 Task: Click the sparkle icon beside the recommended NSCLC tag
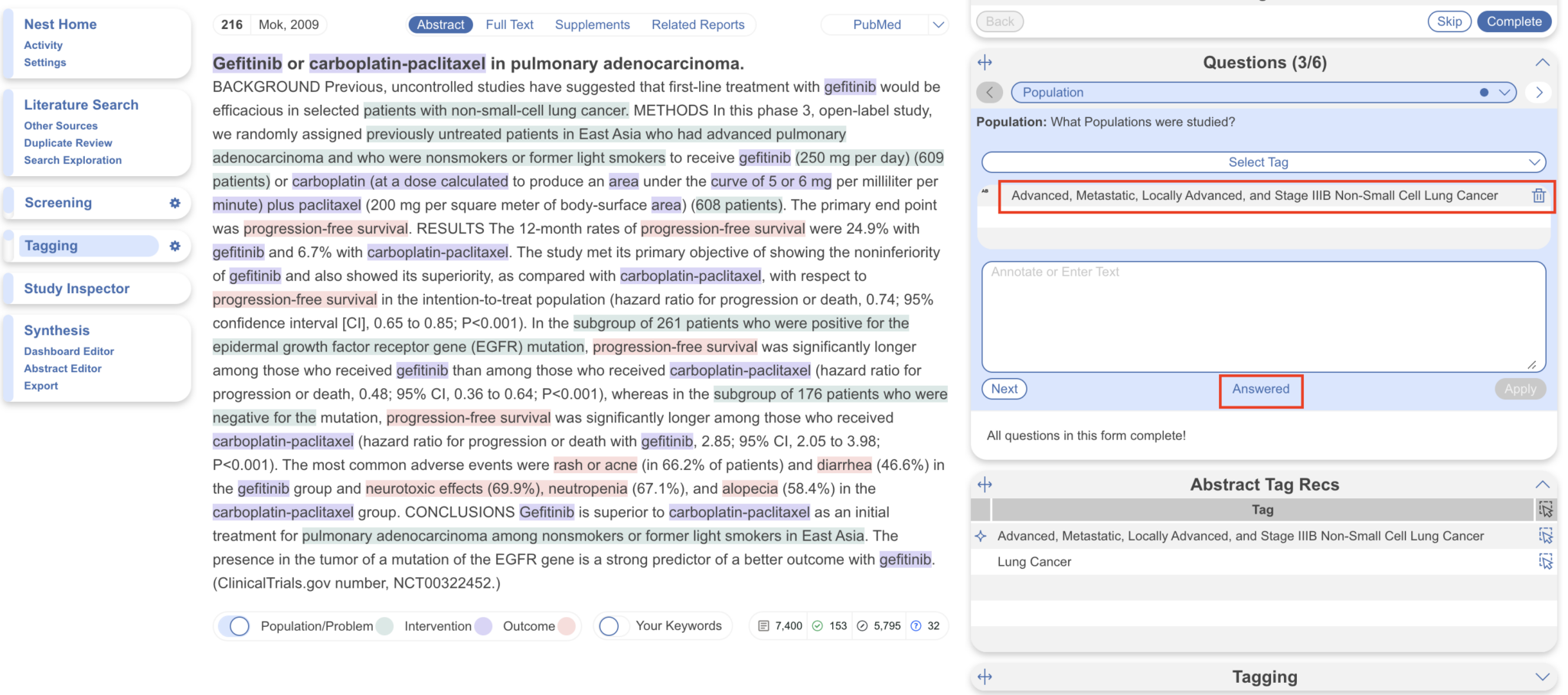click(x=981, y=536)
